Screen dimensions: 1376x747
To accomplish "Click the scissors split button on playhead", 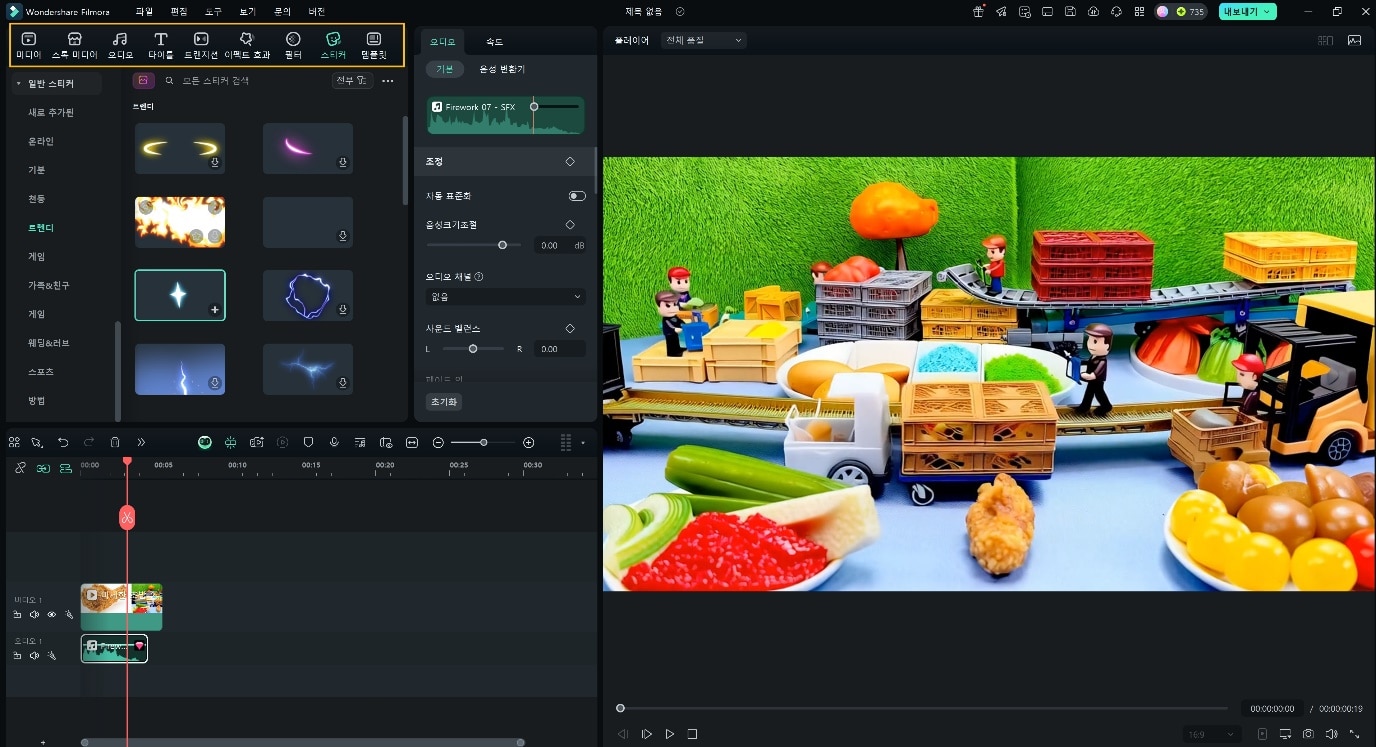I will [127, 517].
